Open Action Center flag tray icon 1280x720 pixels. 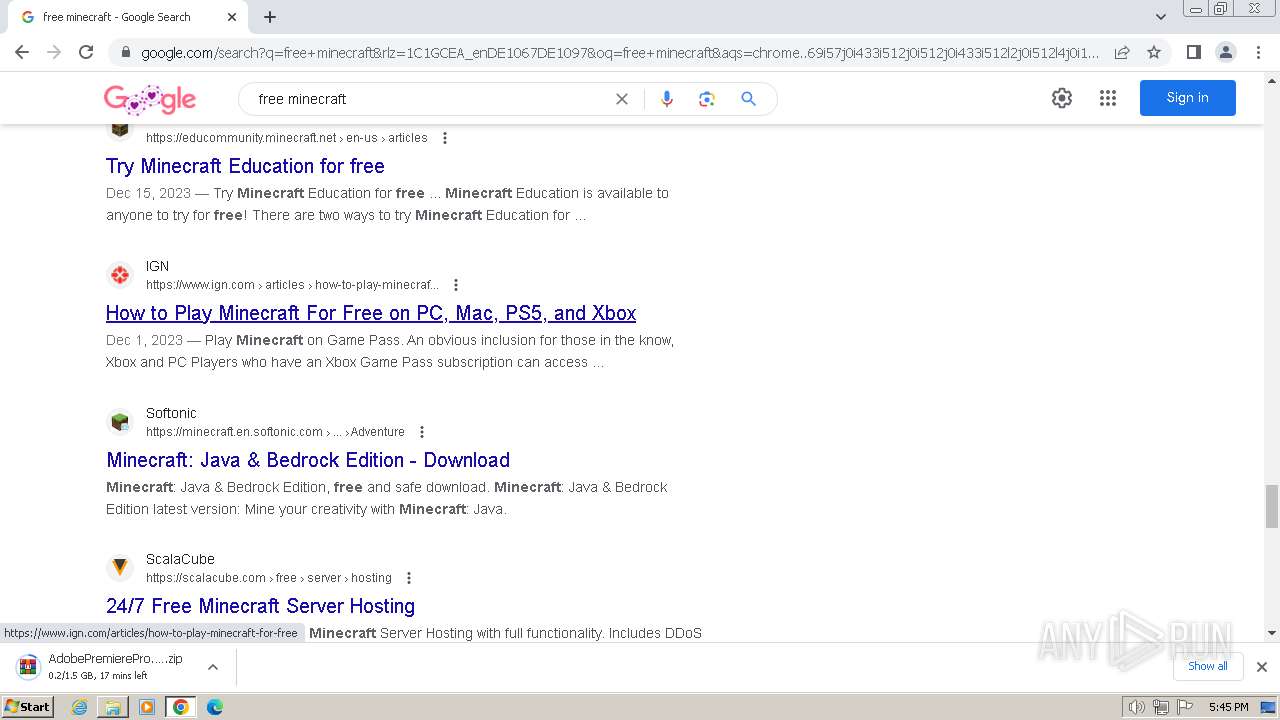click(1183, 707)
